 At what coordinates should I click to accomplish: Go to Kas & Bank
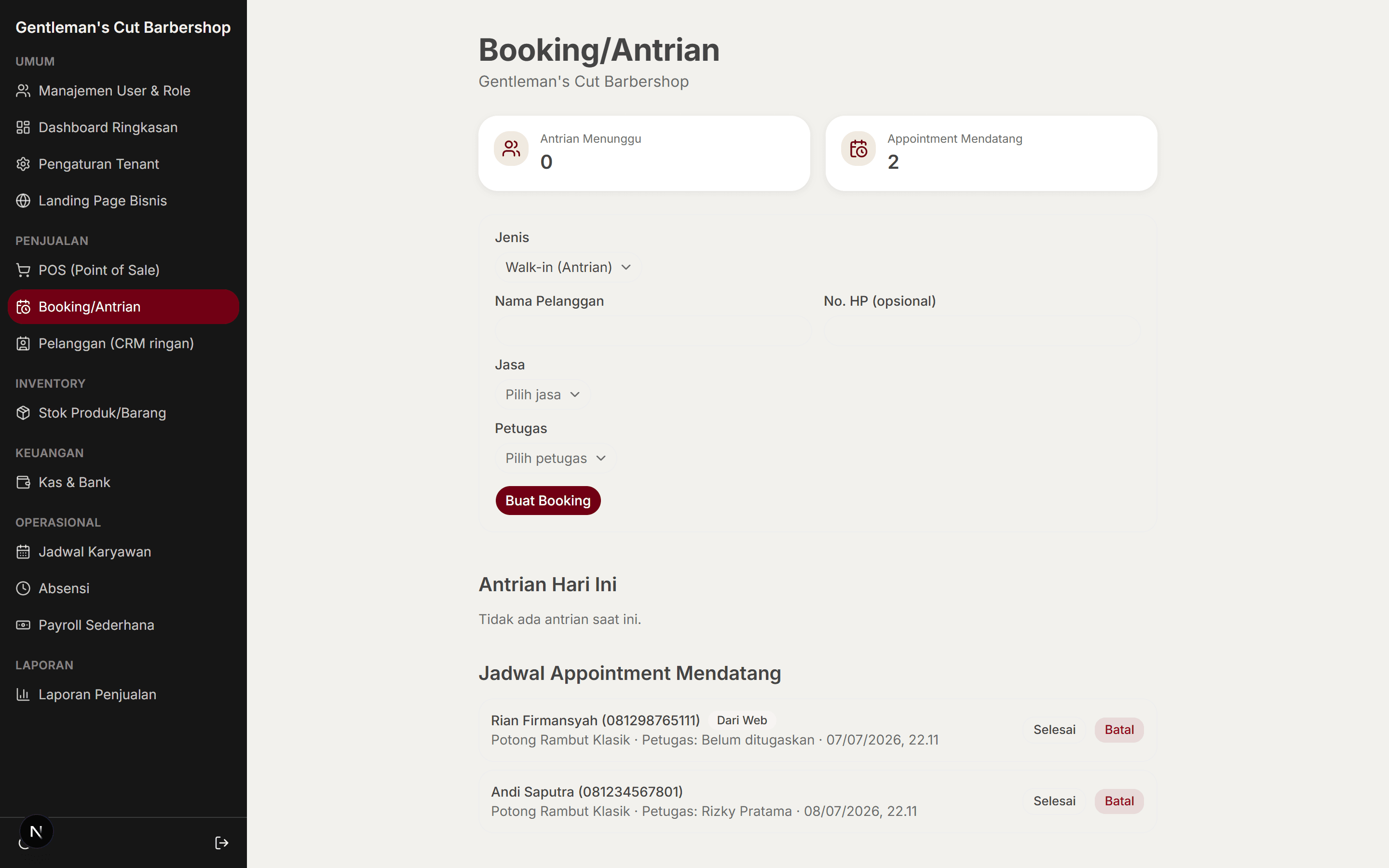[x=123, y=483]
